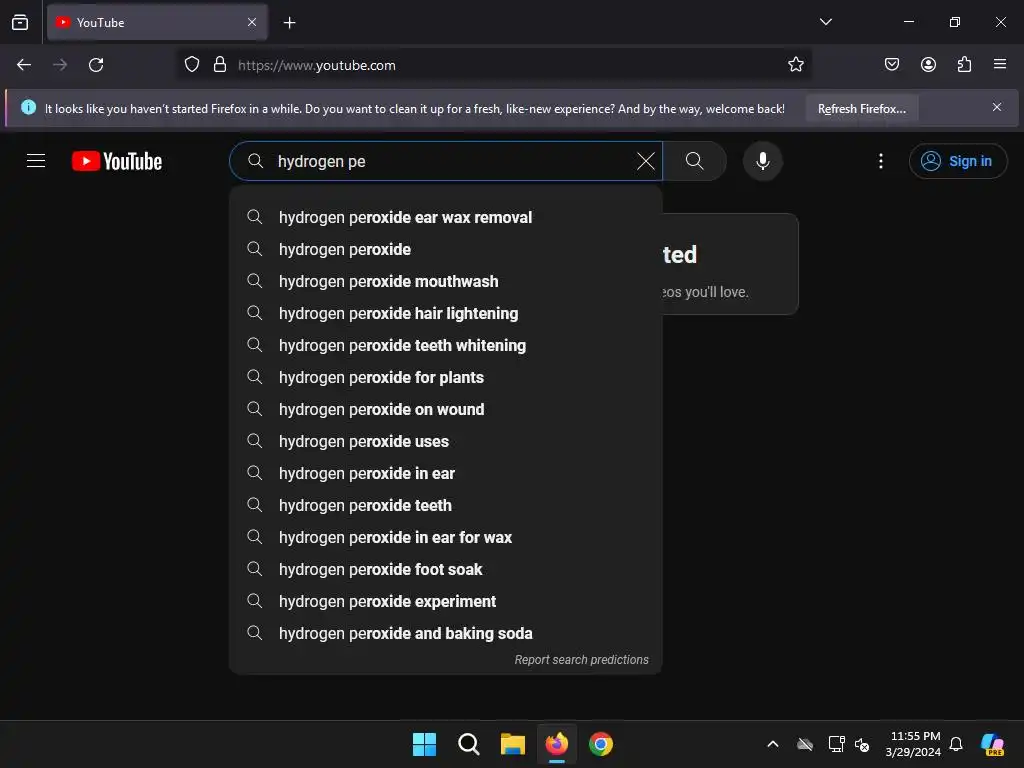Click the OneDrive cloud tray icon
This screenshot has height=768, width=1024.
(805, 744)
